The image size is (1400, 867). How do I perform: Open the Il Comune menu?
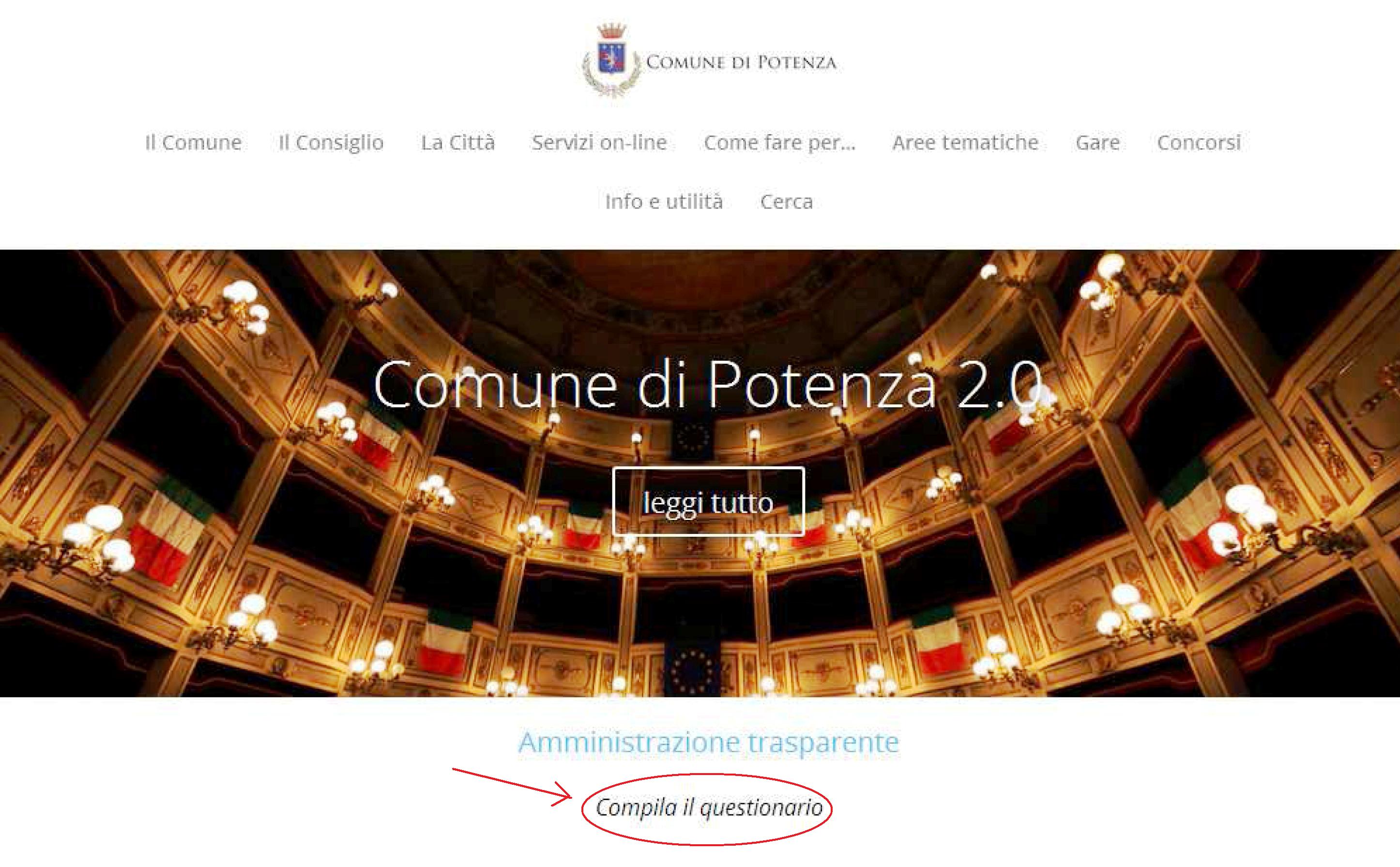click(x=193, y=142)
